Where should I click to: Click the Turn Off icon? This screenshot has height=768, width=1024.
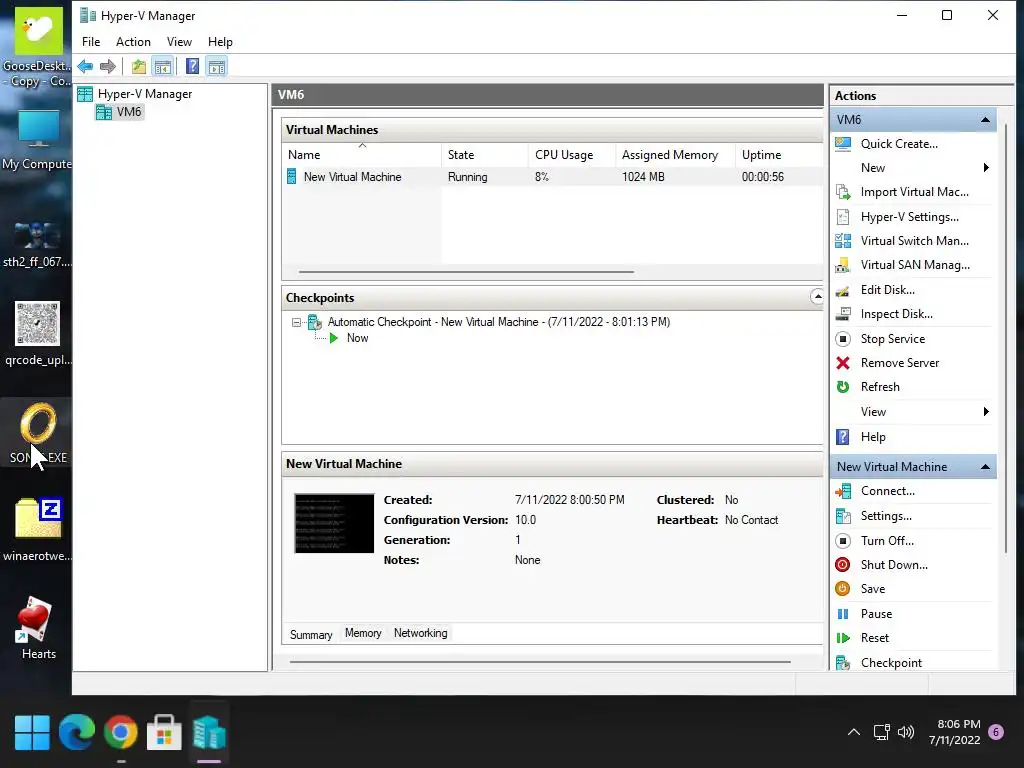click(x=843, y=541)
